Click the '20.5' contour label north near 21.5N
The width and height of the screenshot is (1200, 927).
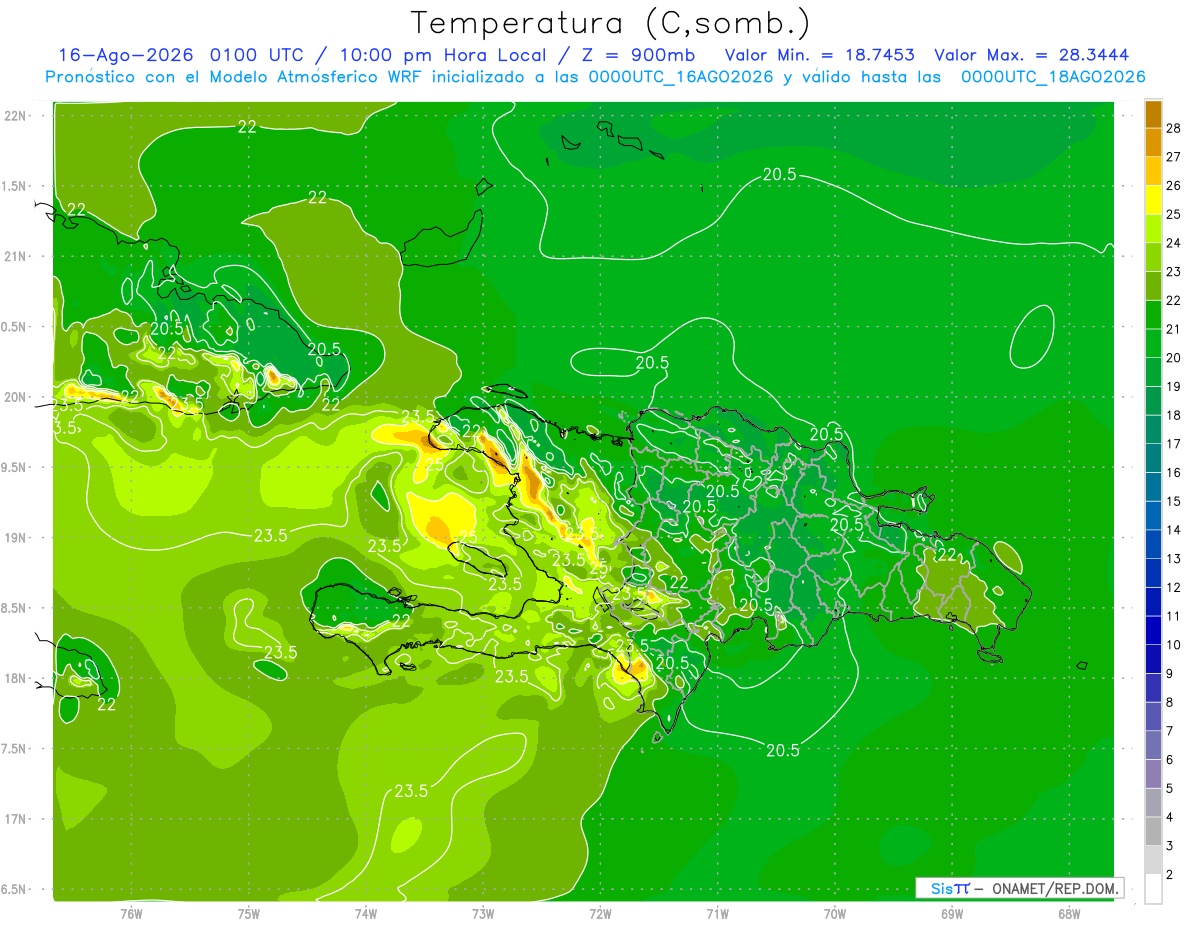(x=779, y=174)
